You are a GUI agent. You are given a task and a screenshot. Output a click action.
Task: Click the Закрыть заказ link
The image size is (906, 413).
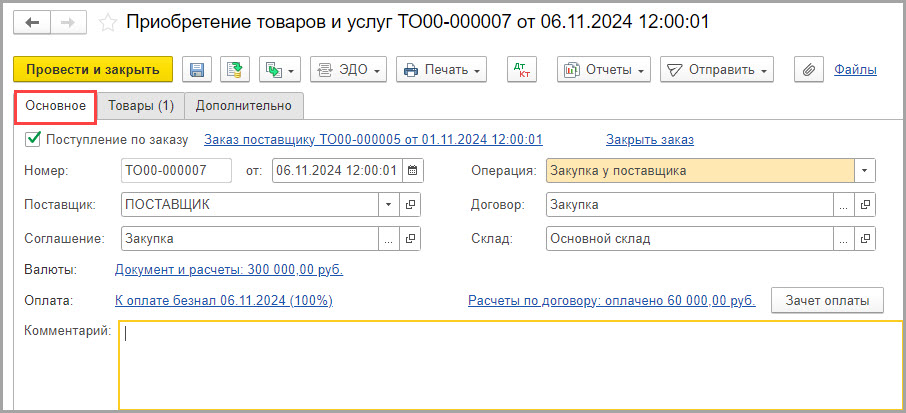[650, 139]
